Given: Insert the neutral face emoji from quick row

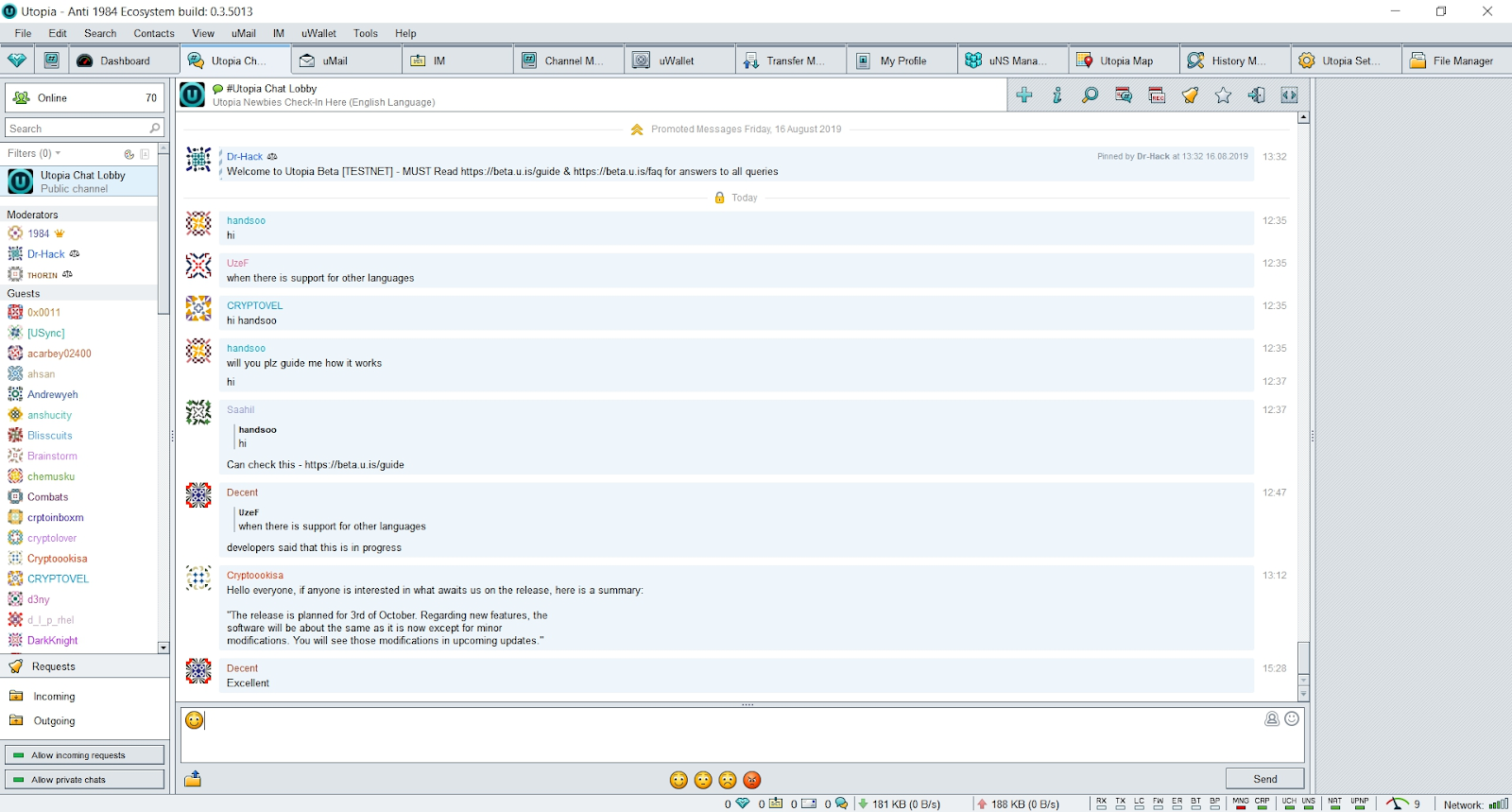Looking at the screenshot, I should tap(703, 780).
